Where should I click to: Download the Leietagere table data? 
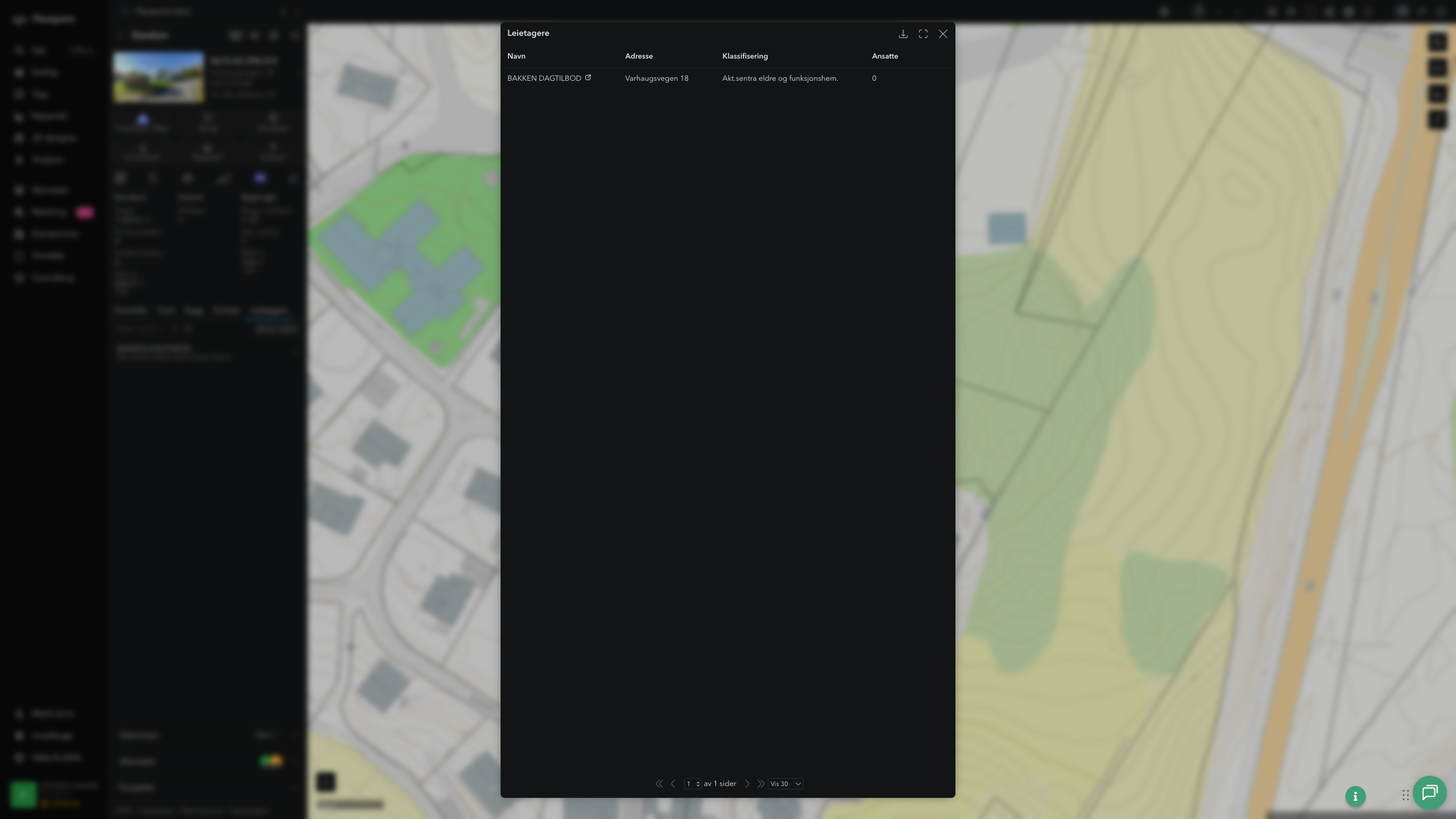tap(903, 34)
